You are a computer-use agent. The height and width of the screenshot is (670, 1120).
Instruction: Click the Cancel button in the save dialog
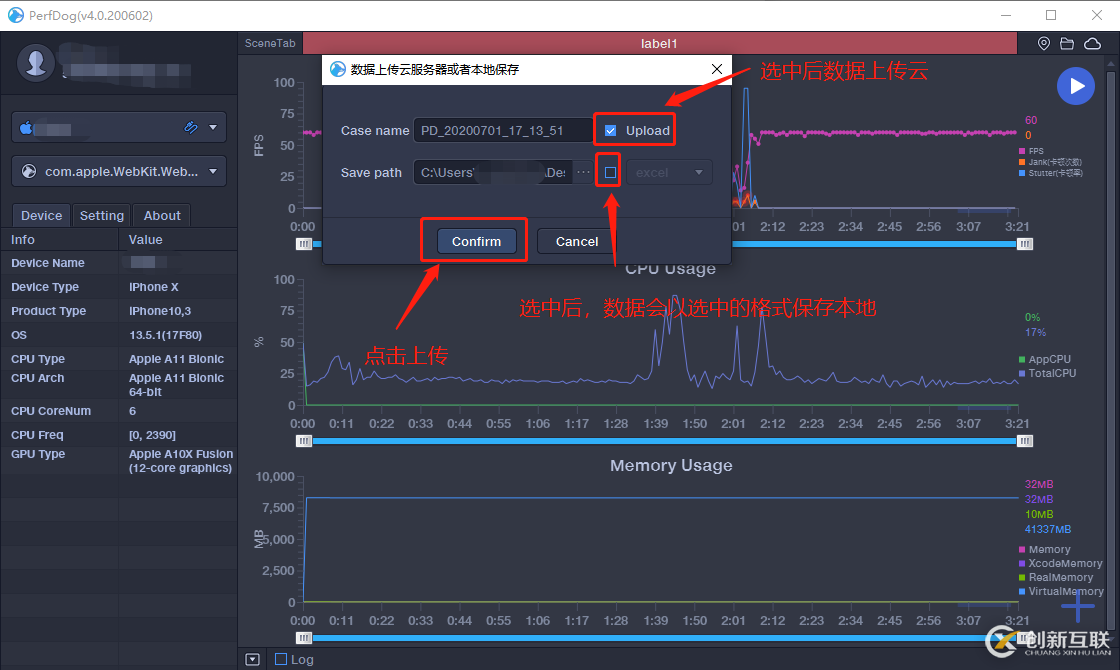pyautogui.click(x=576, y=240)
